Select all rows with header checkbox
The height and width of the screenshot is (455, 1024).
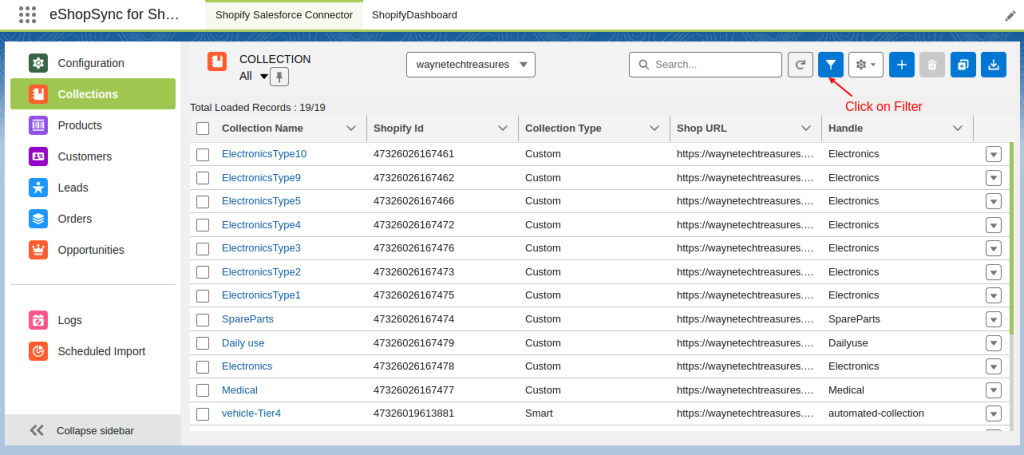coord(202,129)
